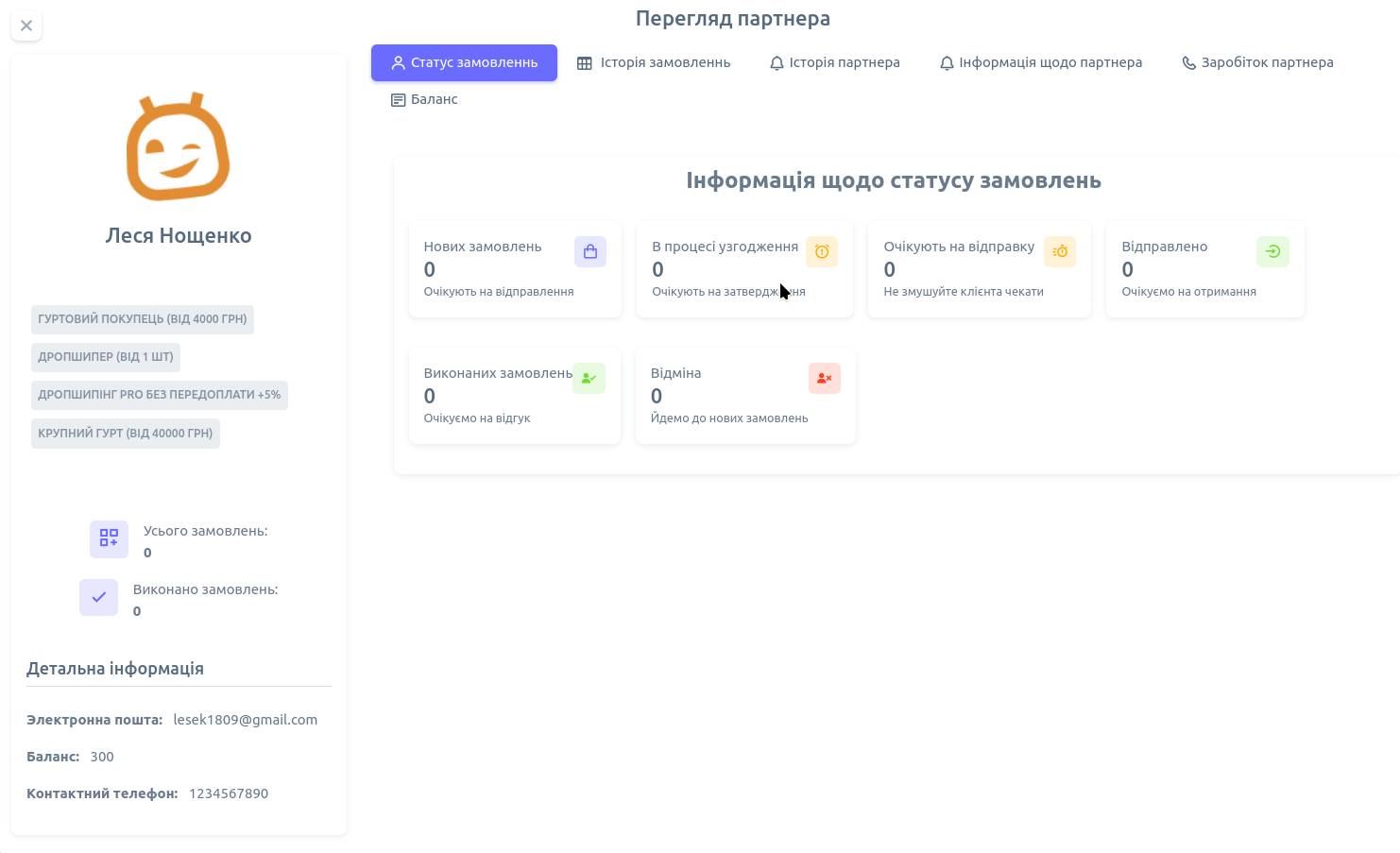Click the checkmark icon beside Виконано замовлень
This screenshot has width=1400, height=853.
coord(98,597)
